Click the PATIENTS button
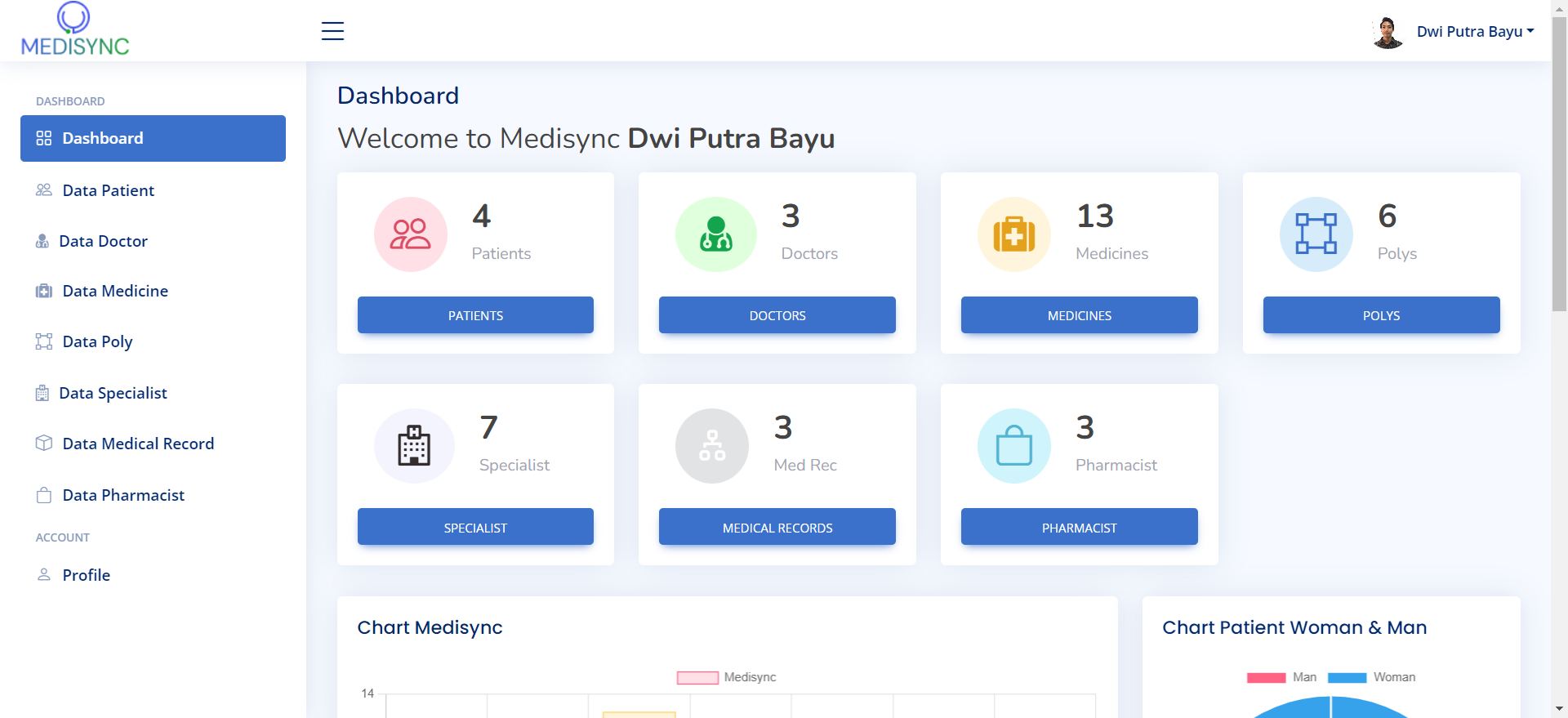The height and width of the screenshot is (718, 1568). point(475,314)
